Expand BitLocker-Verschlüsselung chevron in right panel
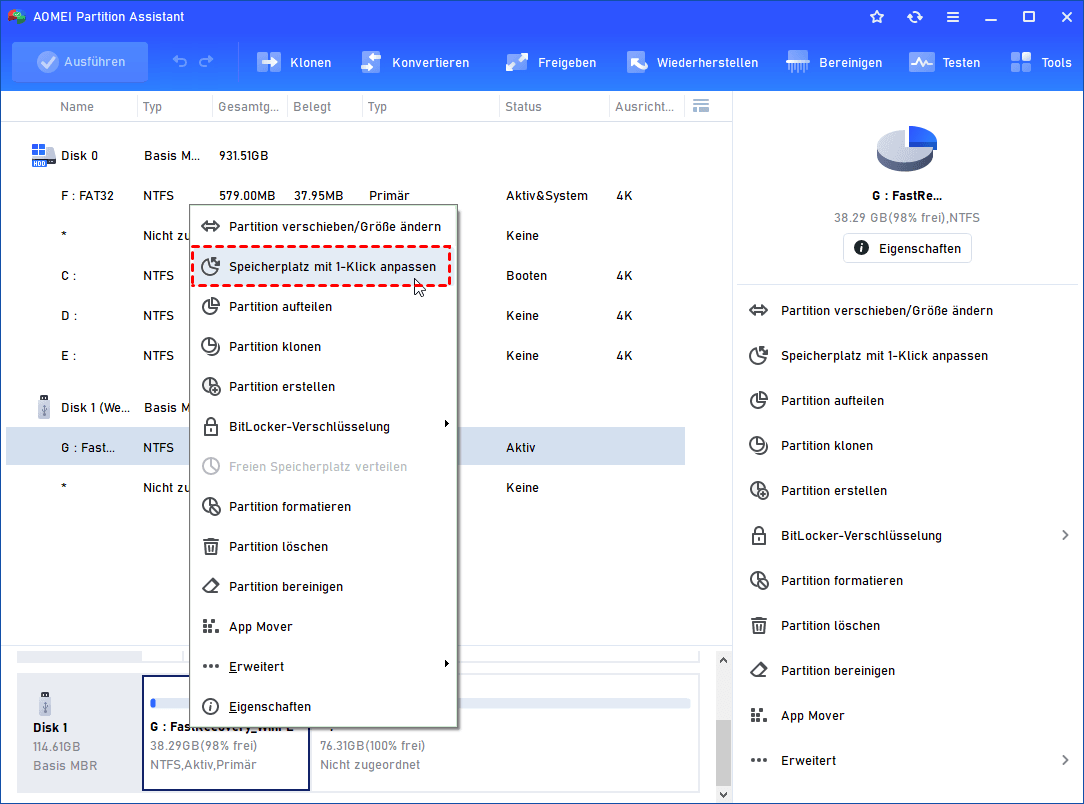This screenshot has height=804, width=1084. click(1065, 535)
